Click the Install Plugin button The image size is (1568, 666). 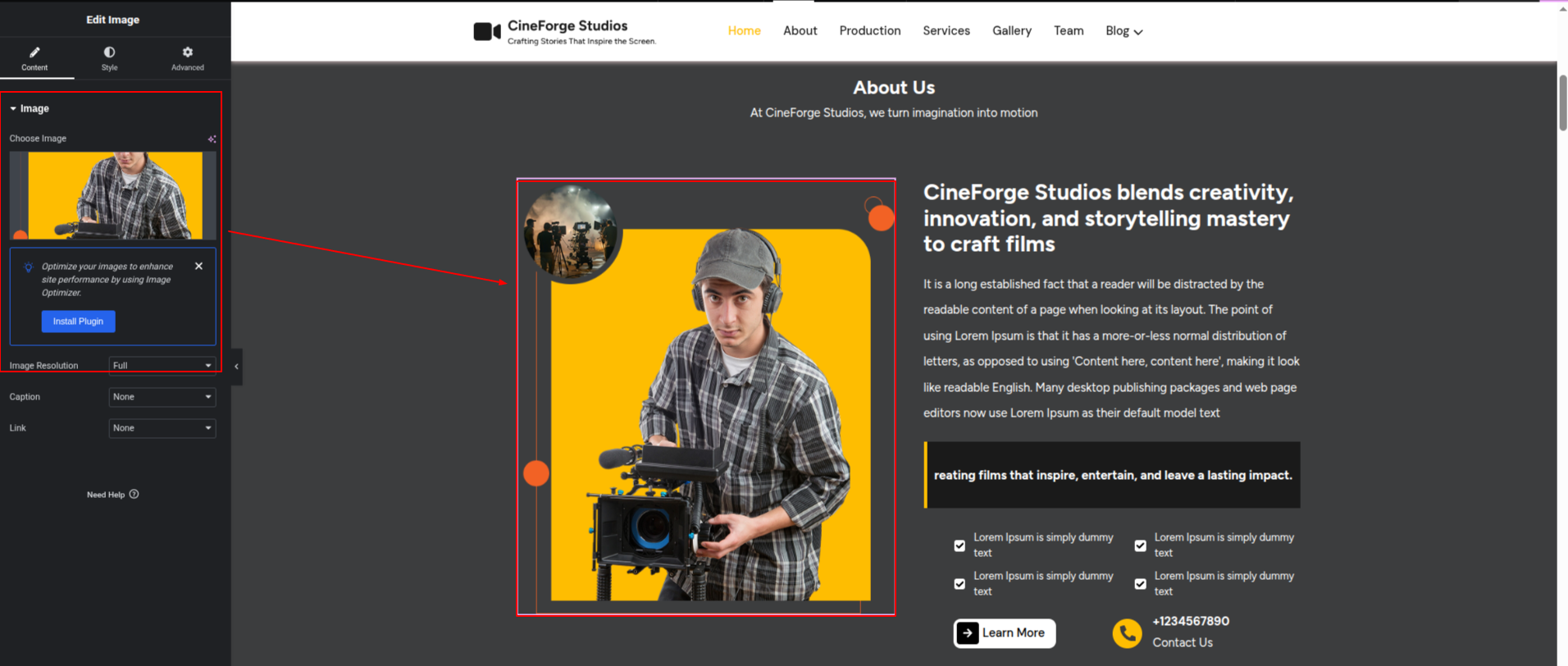(x=78, y=322)
